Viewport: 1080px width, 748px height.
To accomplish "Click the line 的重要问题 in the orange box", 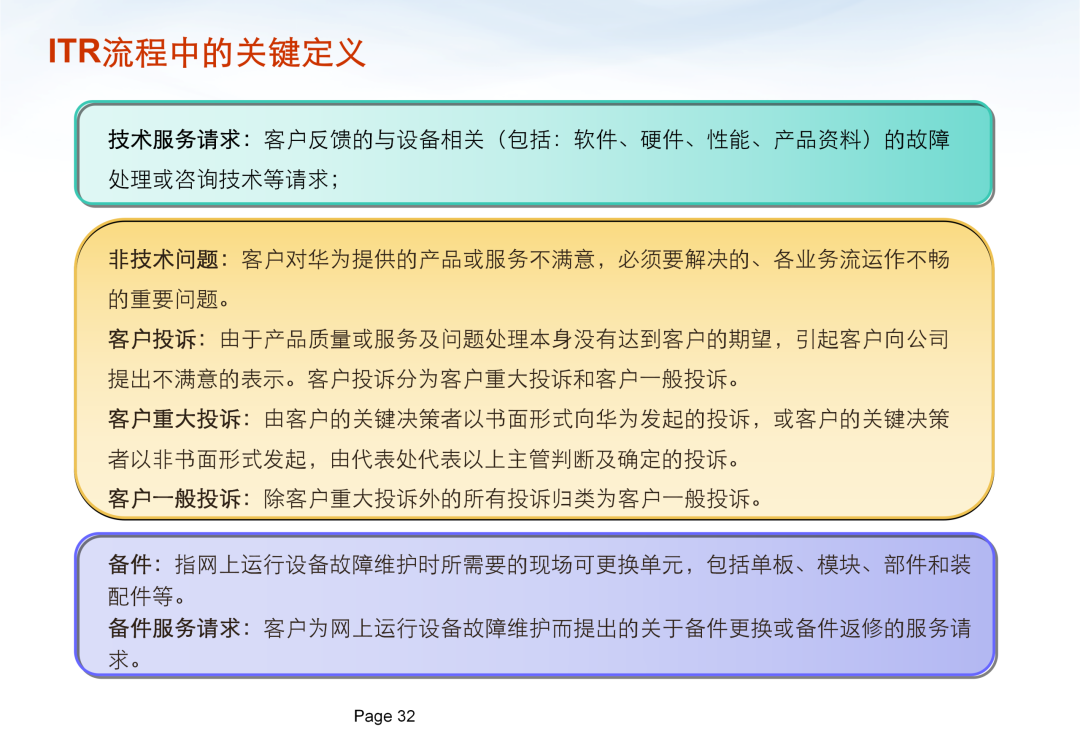I will click(163, 300).
